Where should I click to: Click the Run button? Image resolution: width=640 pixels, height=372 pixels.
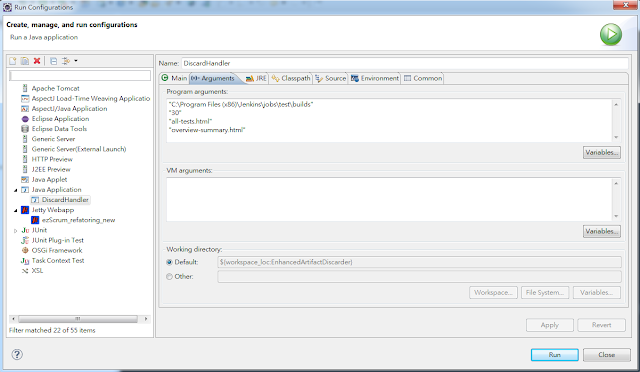(555, 354)
